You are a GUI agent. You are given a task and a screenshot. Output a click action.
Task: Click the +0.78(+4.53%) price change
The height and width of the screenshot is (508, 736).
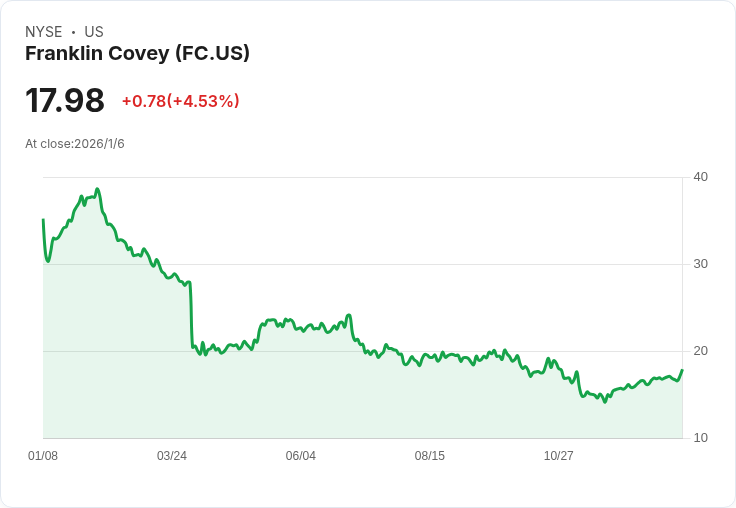[x=181, y=101]
